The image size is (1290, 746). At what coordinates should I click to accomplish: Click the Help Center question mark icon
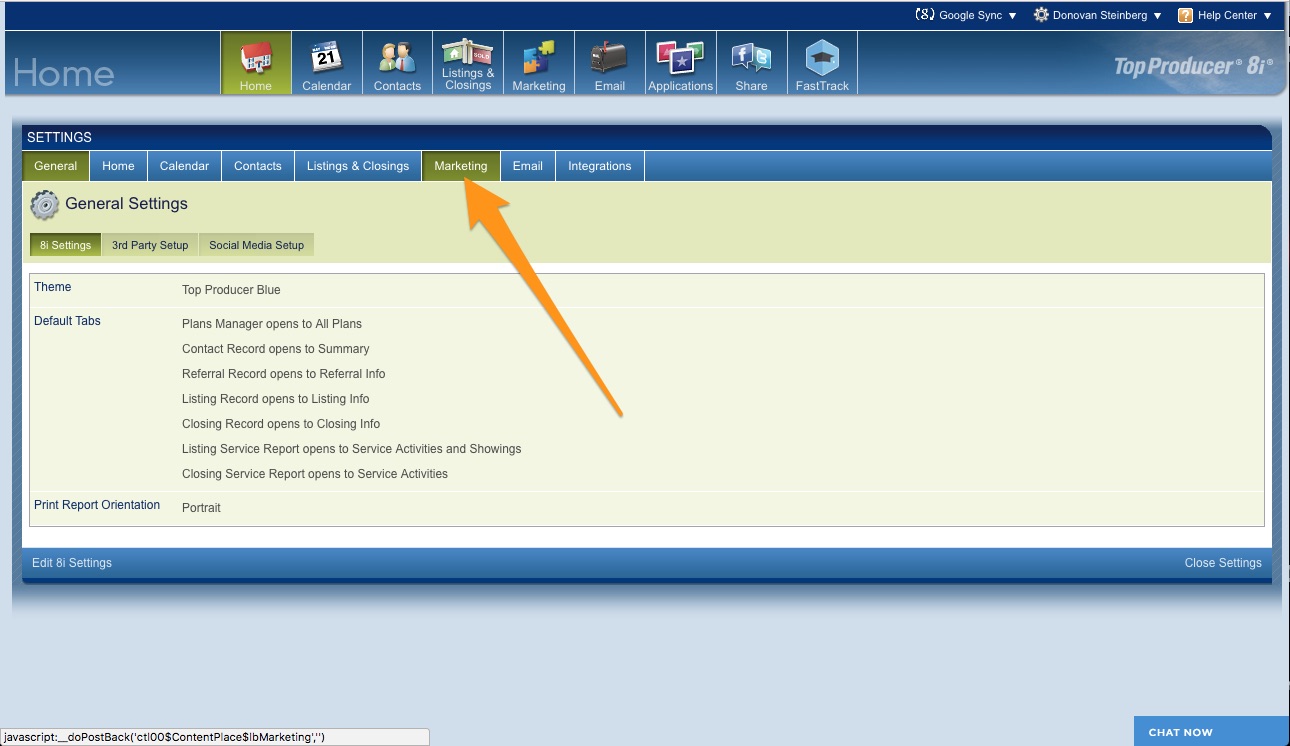pos(1185,15)
